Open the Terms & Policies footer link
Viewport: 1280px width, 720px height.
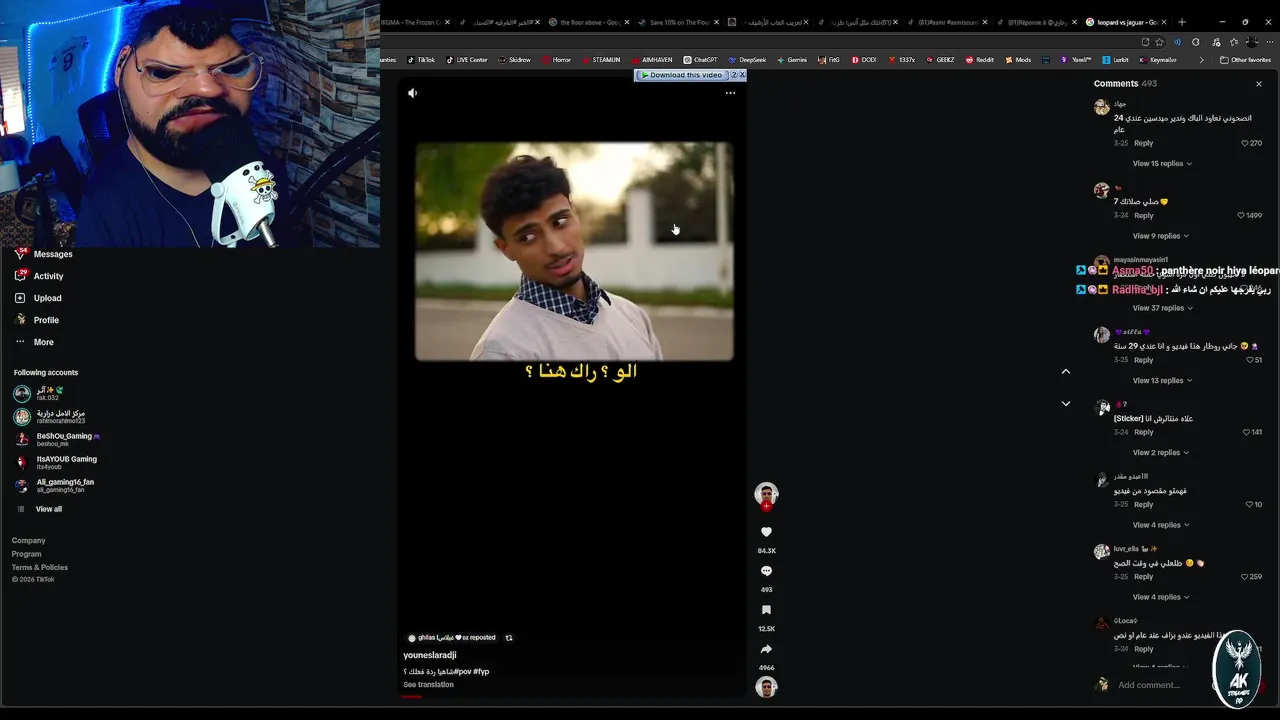40,567
